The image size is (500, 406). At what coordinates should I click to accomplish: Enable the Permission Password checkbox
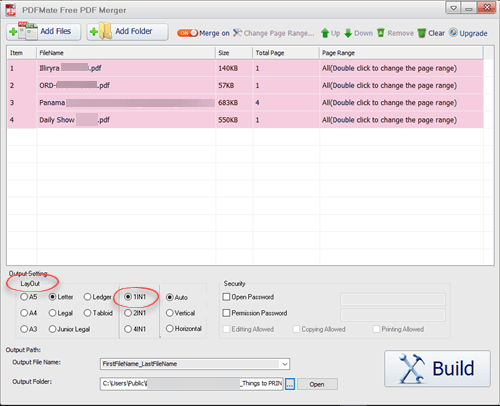(x=226, y=313)
